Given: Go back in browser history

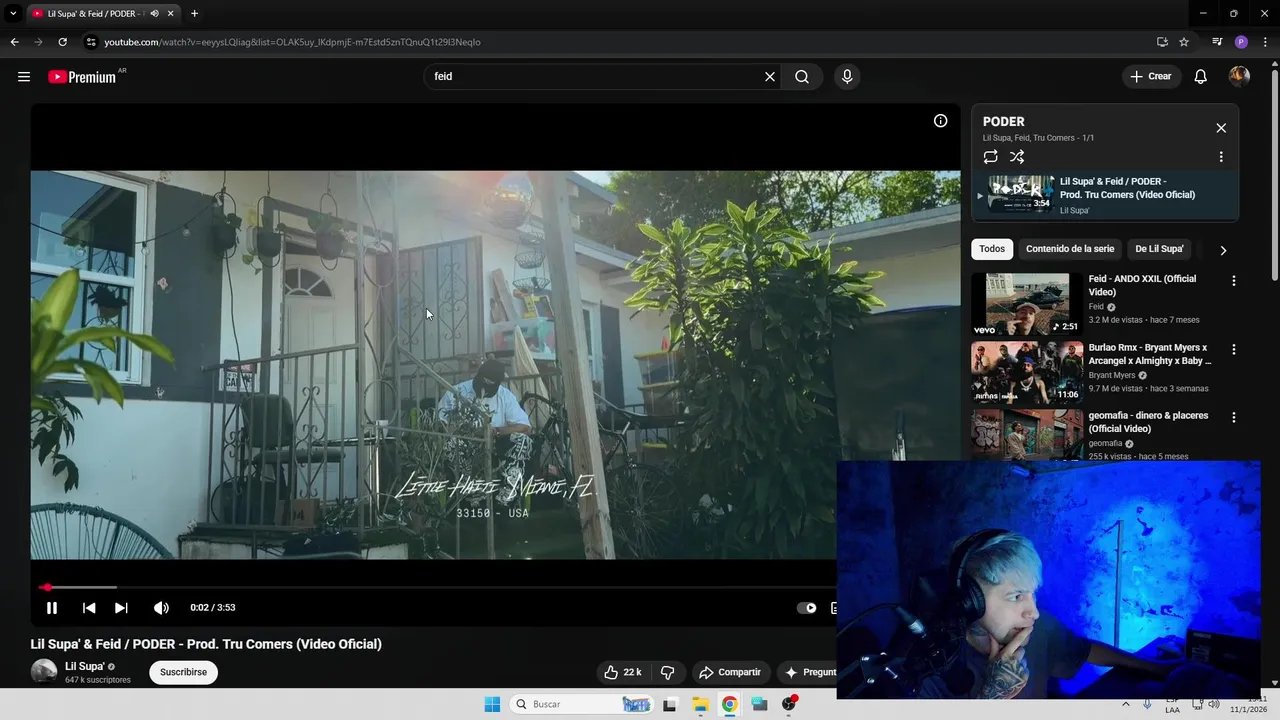Looking at the screenshot, I should click(x=14, y=42).
